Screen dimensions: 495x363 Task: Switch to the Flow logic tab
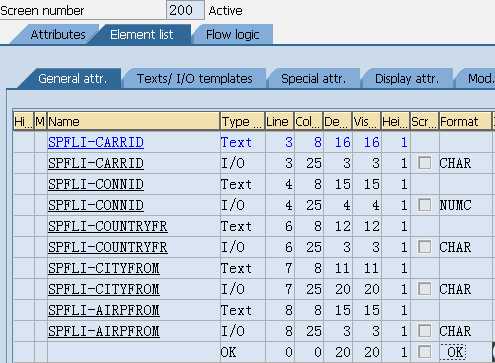click(x=232, y=35)
